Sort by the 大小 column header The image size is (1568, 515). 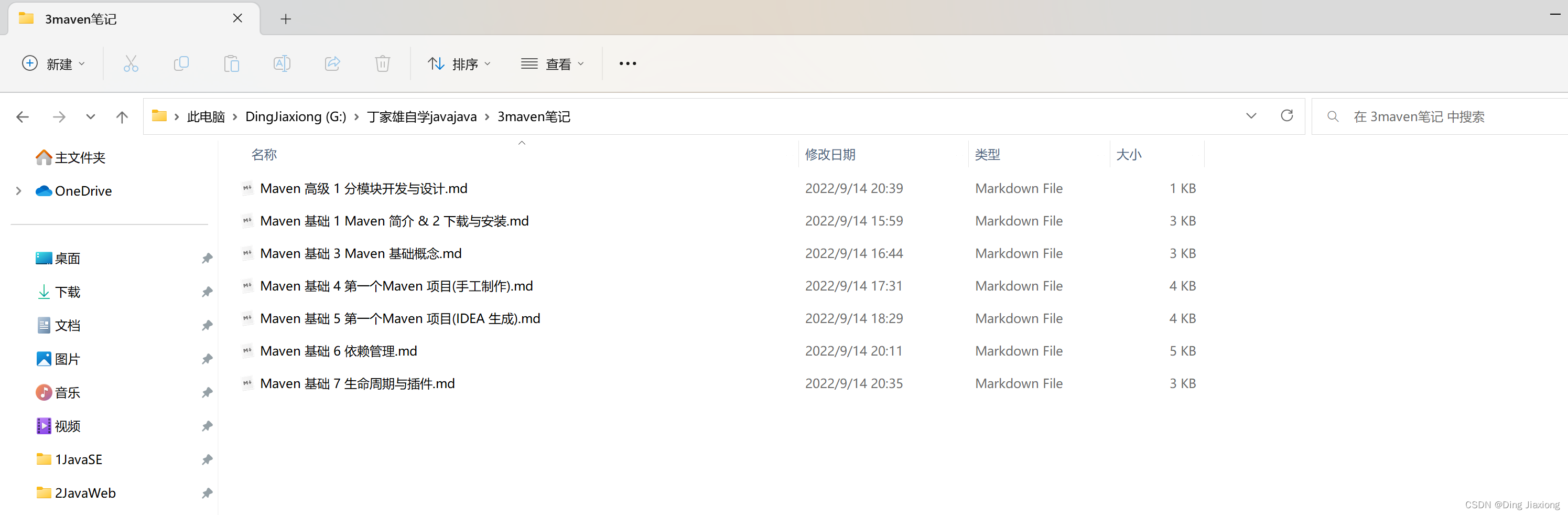click(x=1129, y=155)
